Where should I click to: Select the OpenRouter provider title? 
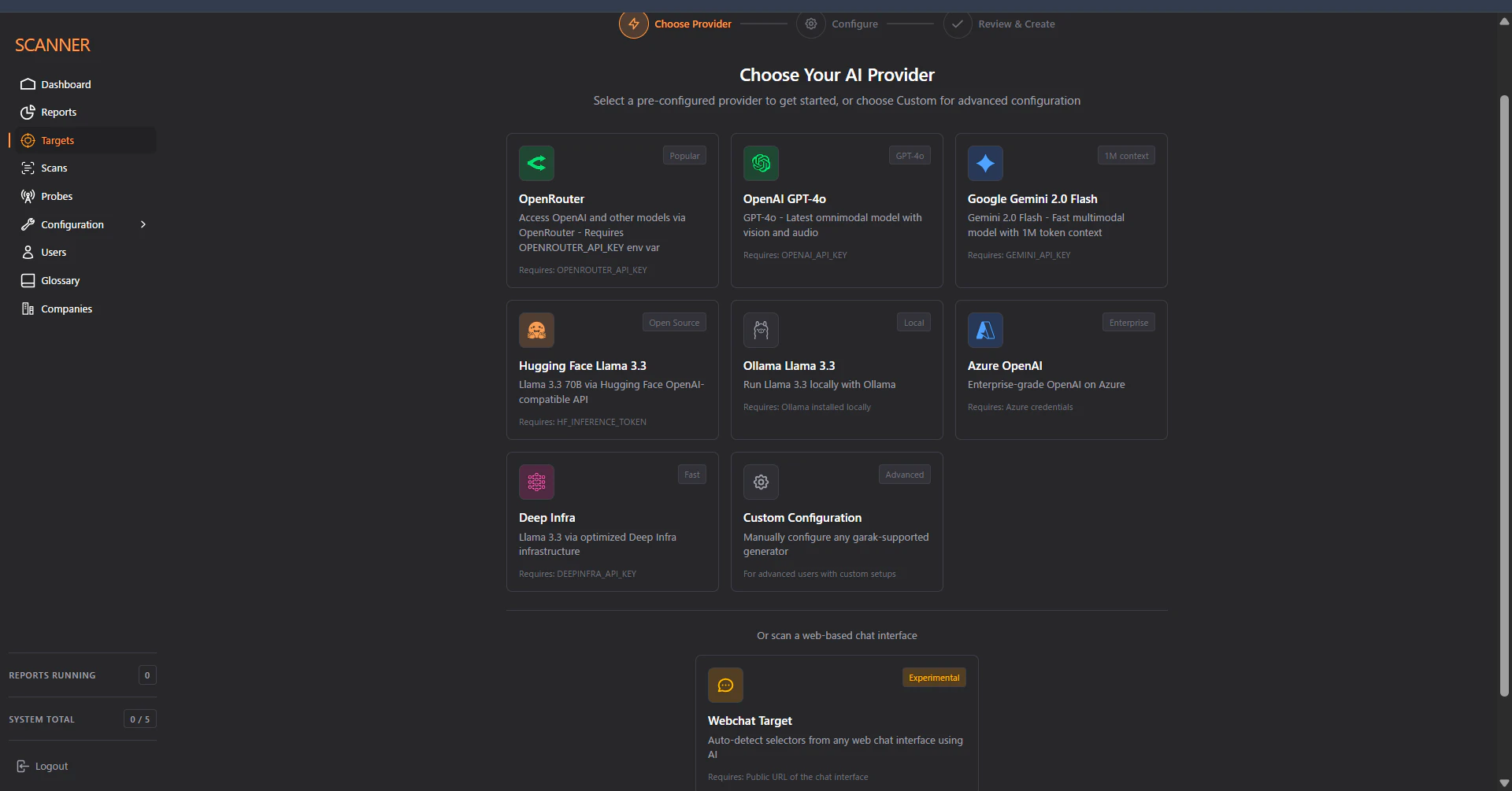(551, 199)
